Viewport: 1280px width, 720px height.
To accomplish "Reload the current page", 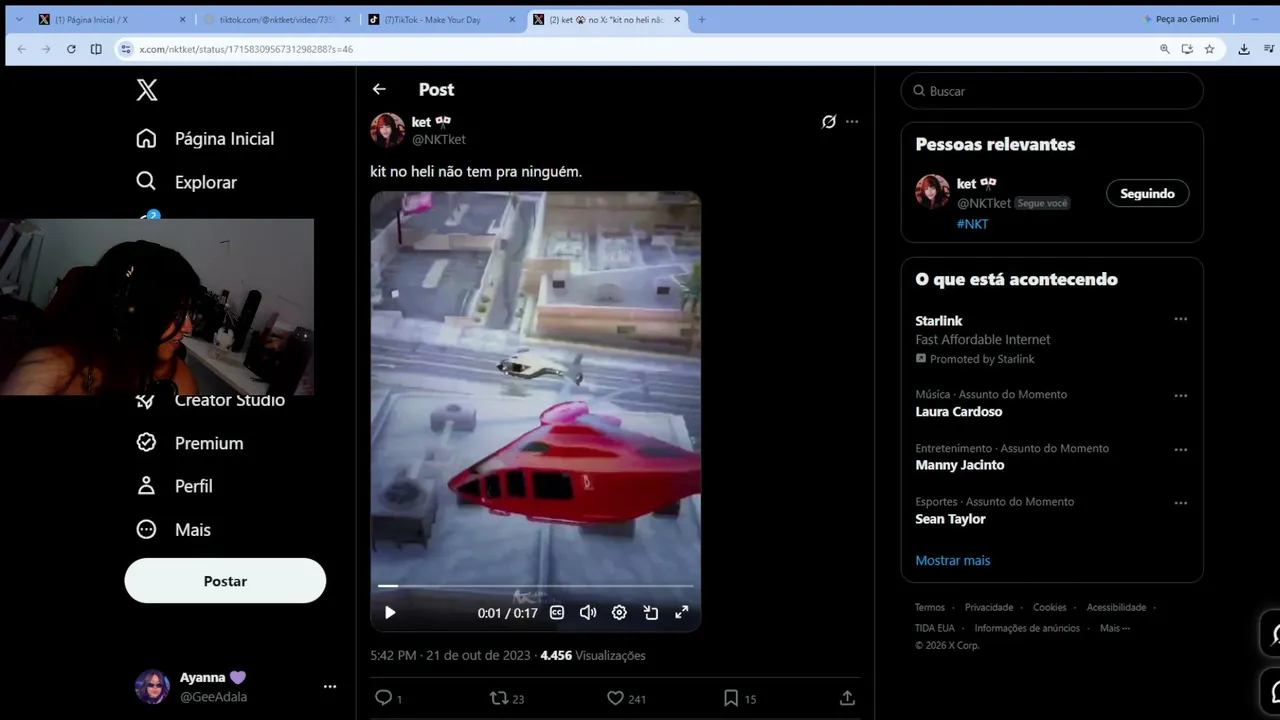I will click(x=71, y=49).
